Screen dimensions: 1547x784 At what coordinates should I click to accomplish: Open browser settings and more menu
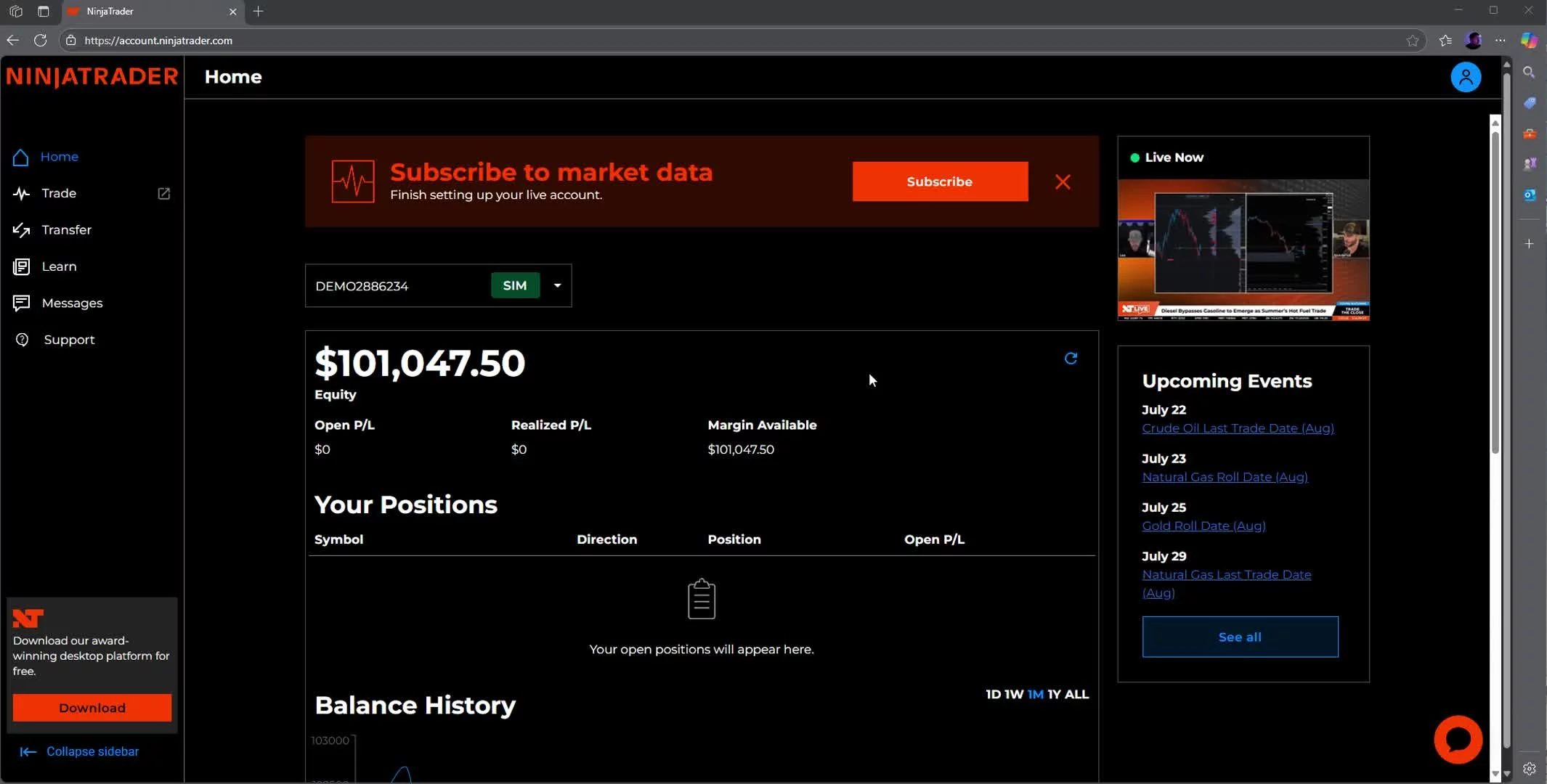pos(1501,41)
